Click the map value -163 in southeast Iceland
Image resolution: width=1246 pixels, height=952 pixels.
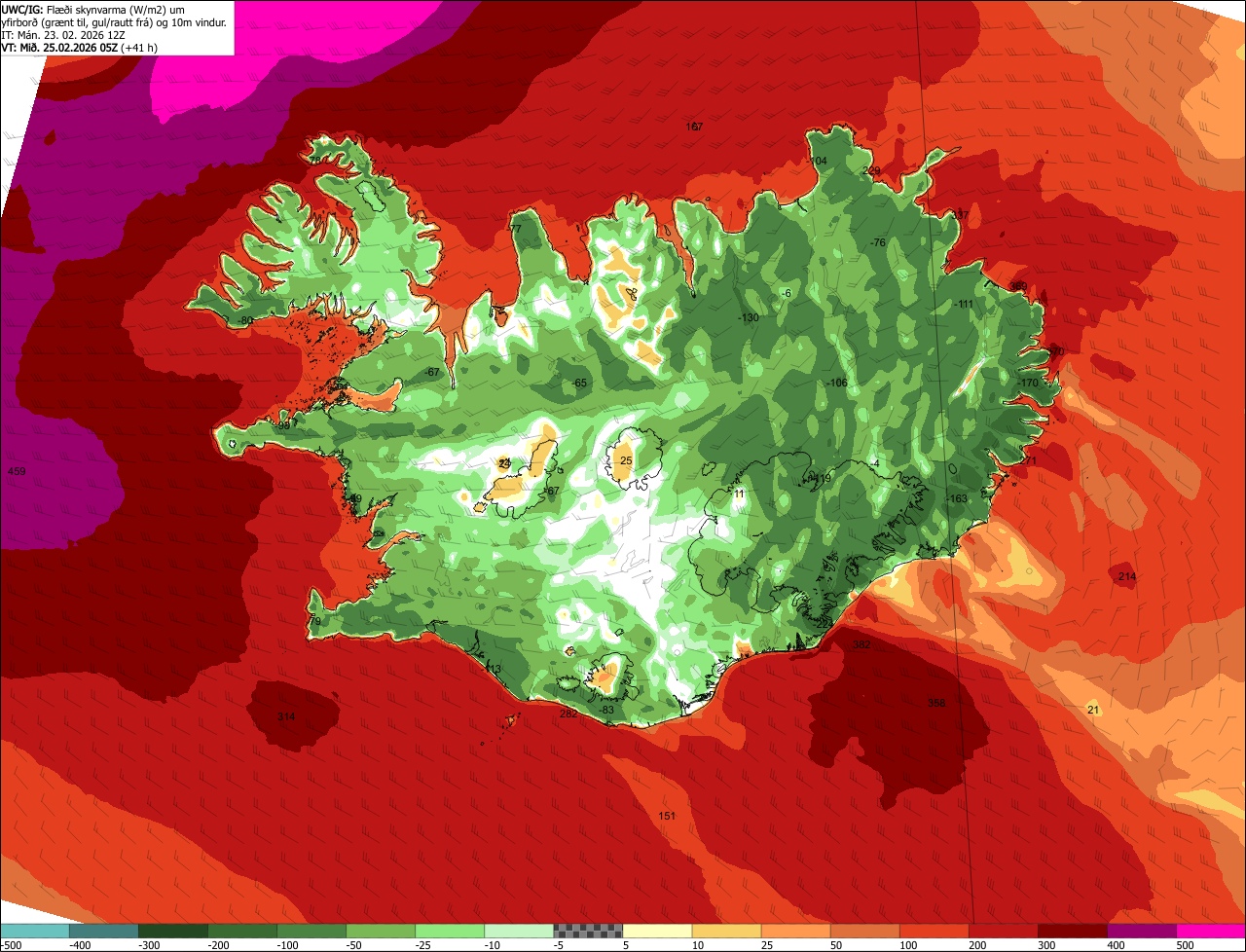pos(957,498)
